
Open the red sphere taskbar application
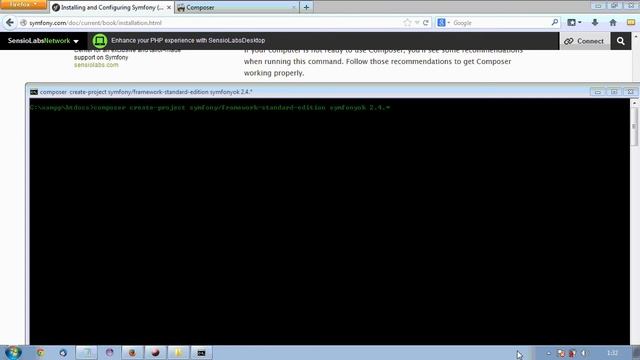[x=155, y=353]
